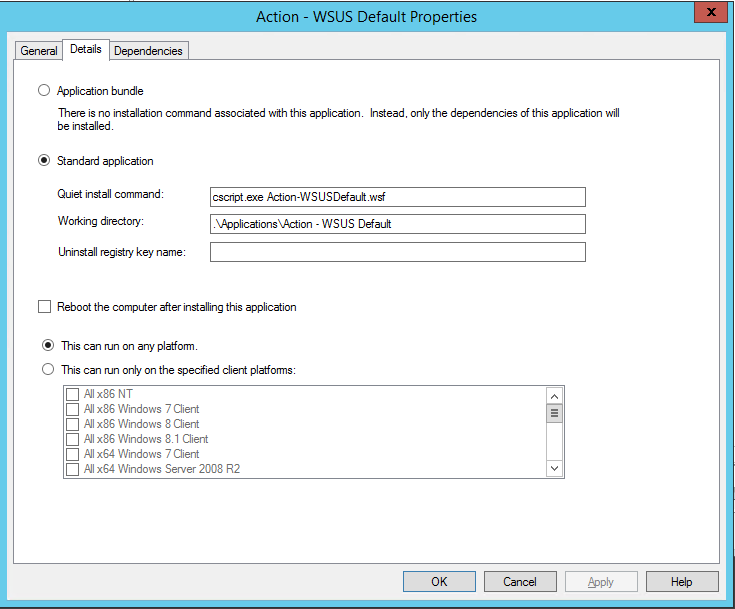Choose the Standard application radio button
This screenshot has height=609, width=735.
click(44, 161)
